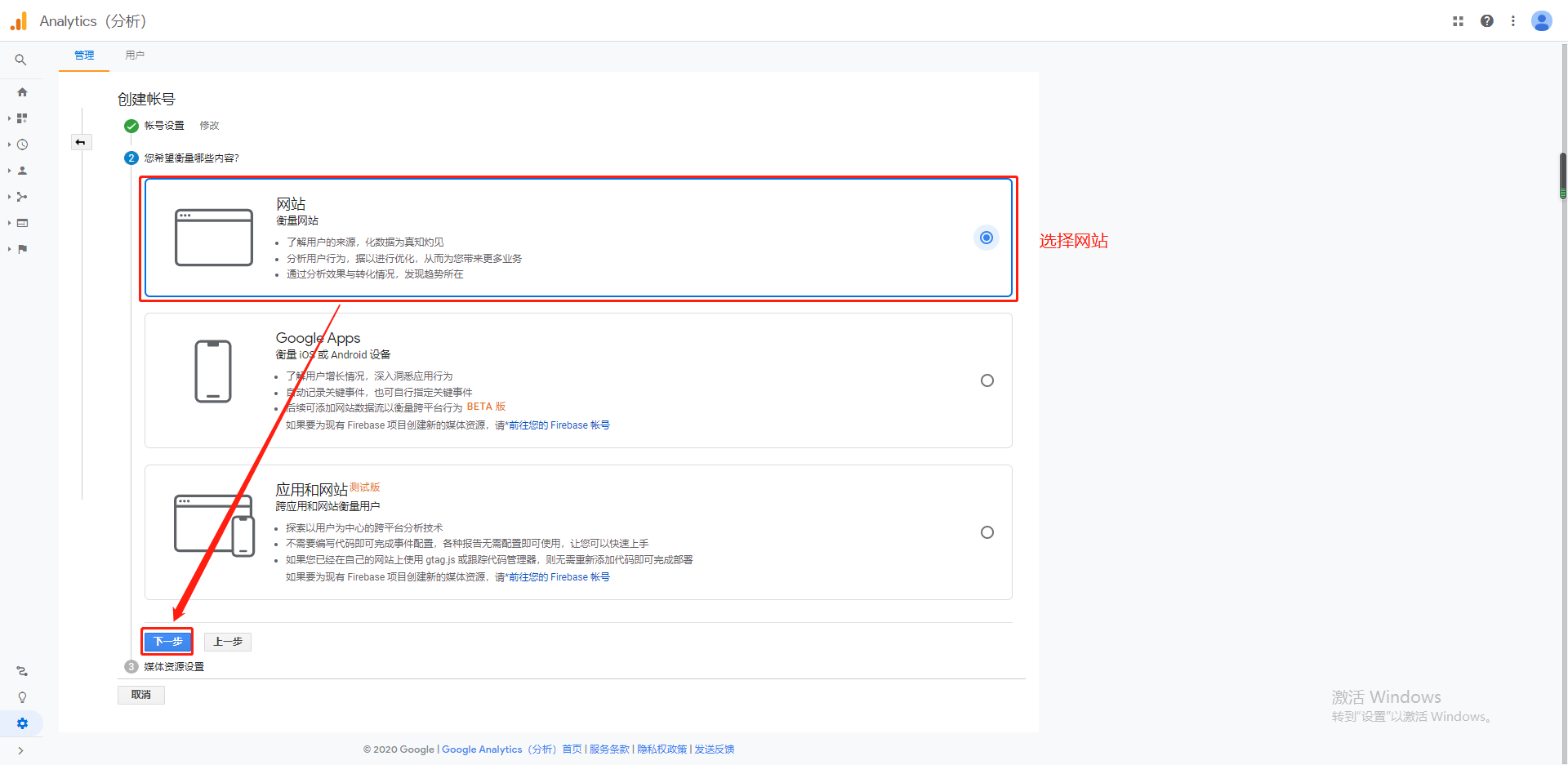Click the 修改 link beside 帐号设置
This screenshot has height=765, width=1568.
click(x=209, y=126)
